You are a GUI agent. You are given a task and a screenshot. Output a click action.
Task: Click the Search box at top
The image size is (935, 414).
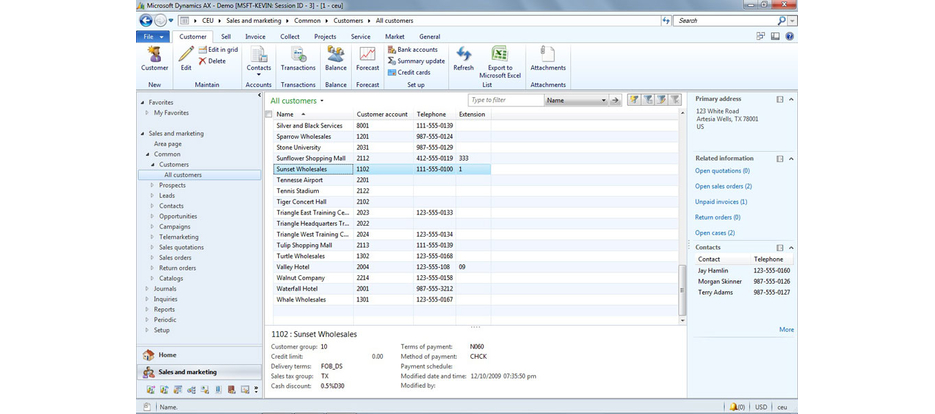(x=725, y=20)
